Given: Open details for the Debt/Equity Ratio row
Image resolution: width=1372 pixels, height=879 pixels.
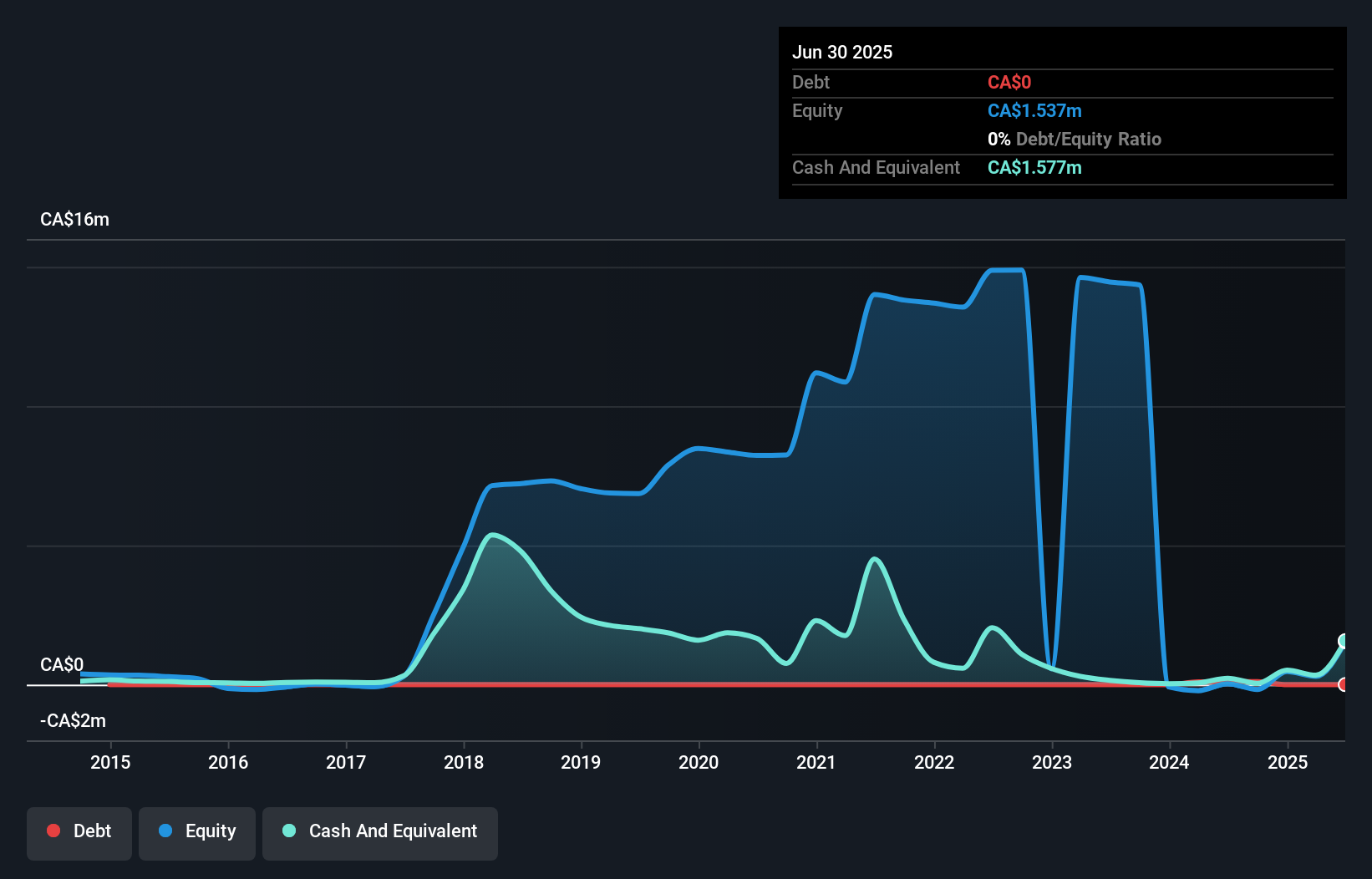Looking at the screenshot, I should 1074,139.
